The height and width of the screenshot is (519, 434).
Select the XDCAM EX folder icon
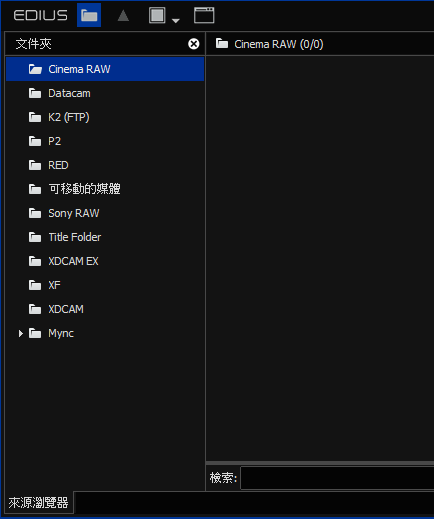pos(35,261)
